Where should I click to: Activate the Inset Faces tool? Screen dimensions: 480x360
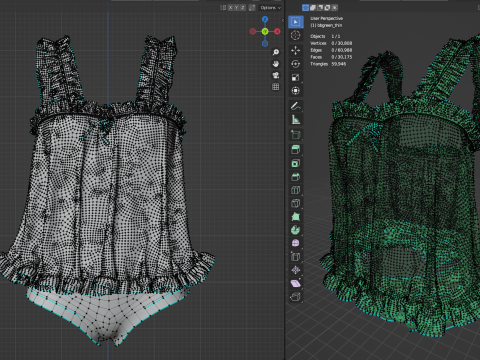[295, 163]
